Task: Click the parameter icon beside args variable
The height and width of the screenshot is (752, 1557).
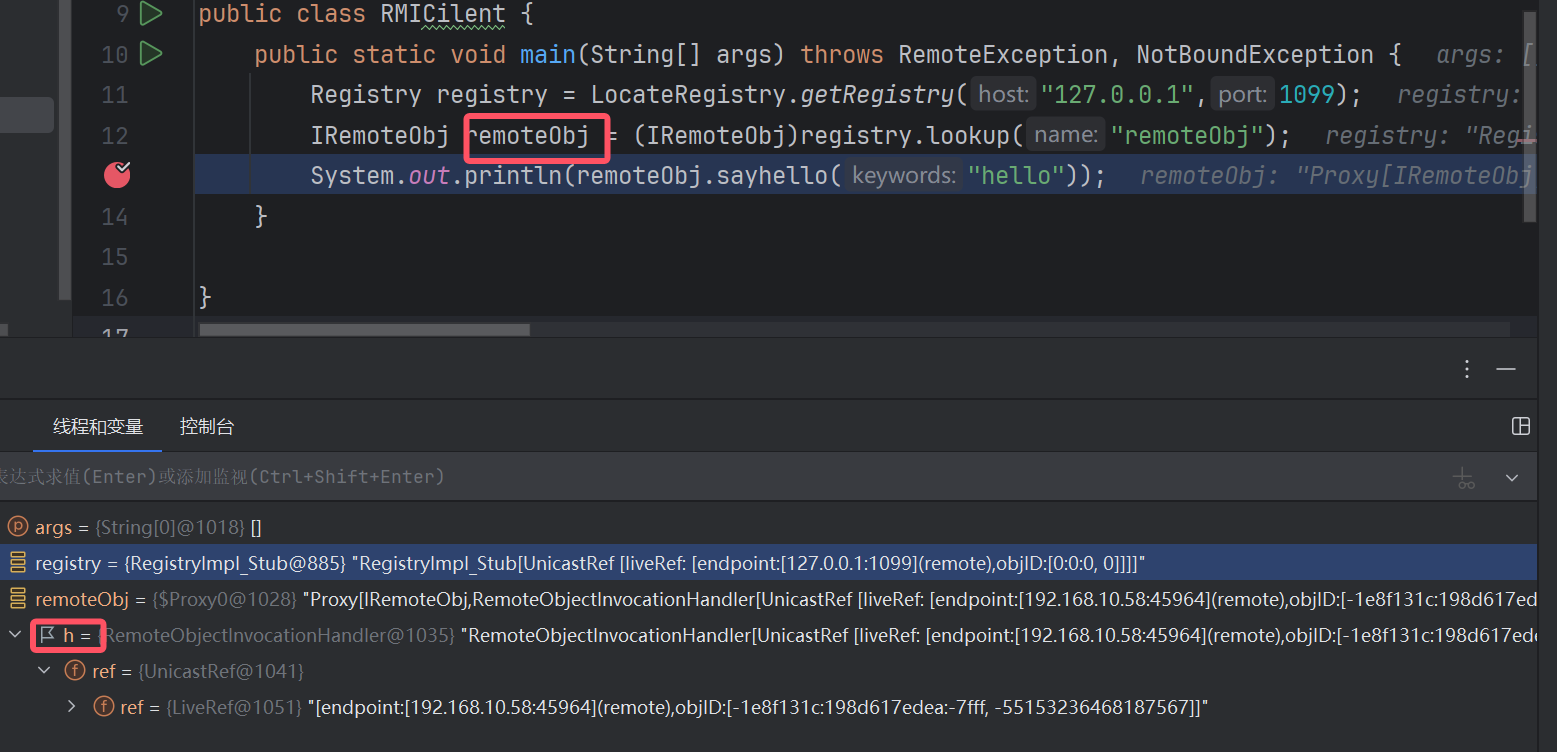Action: pyautogui.click(x=17, y=527)
